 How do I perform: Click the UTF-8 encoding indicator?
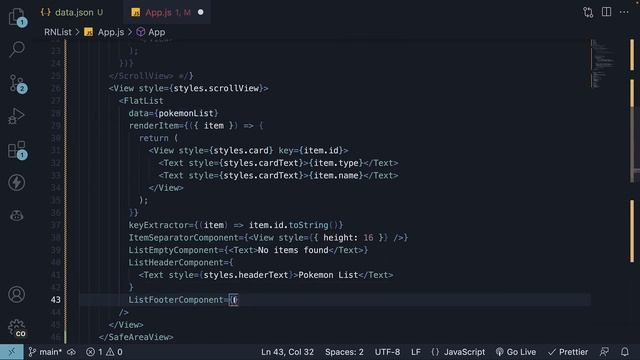pyautogui.click(x=387, y=352)
